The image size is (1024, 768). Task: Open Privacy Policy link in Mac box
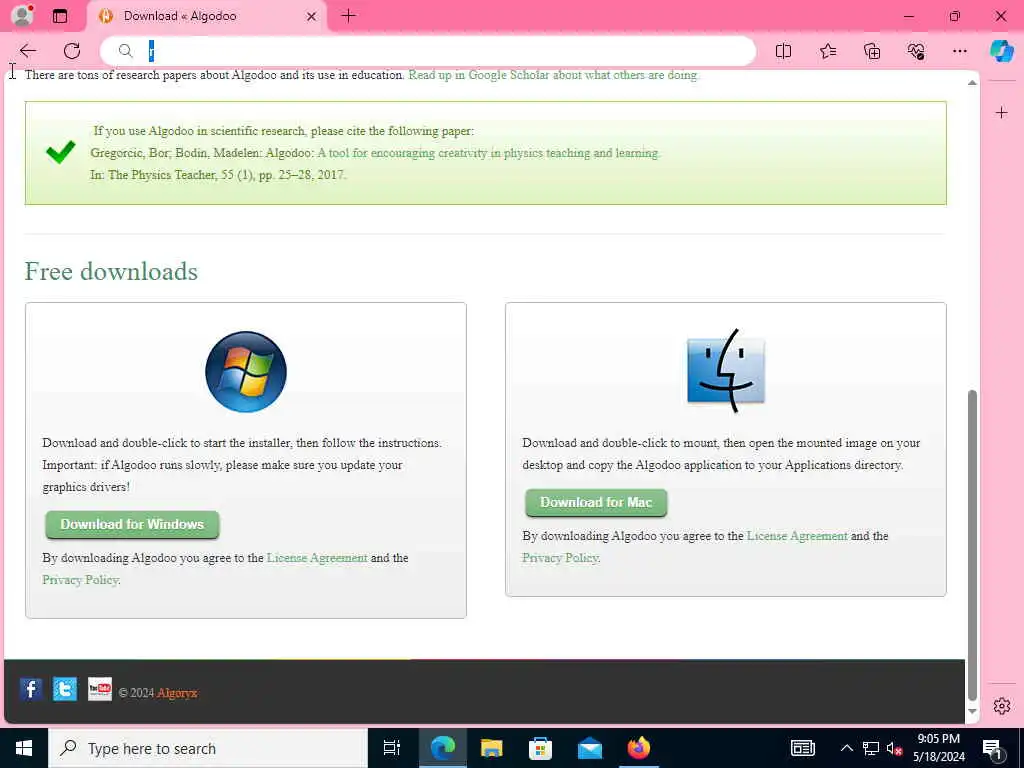(560, 558)
